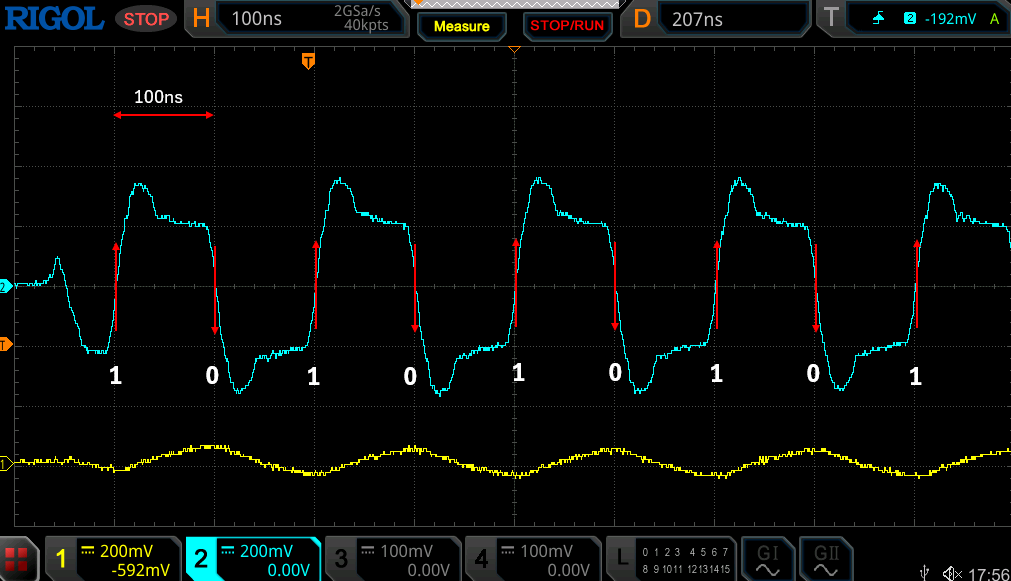Click the channel 2 ground level marker
This screenshot has height=581, width=1011.
click(5, 286)
